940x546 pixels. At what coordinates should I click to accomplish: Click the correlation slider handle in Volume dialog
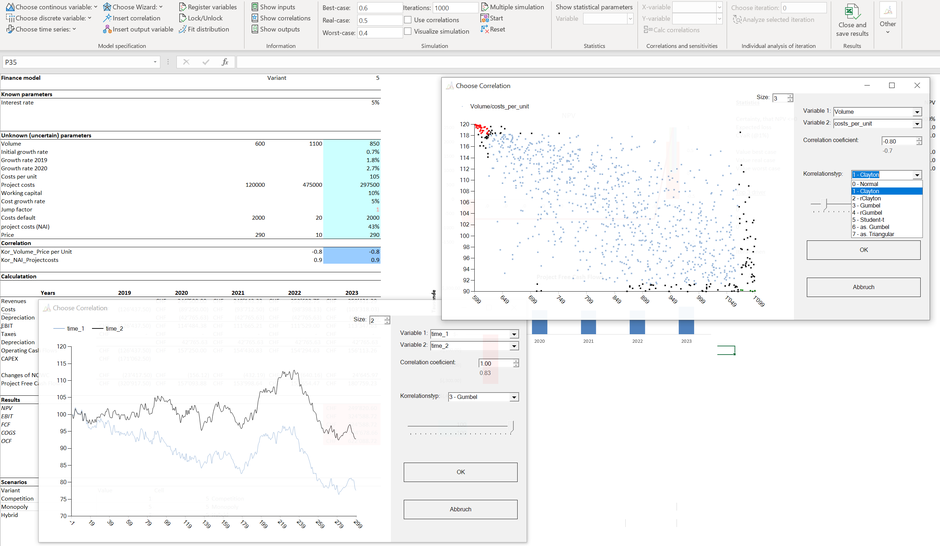[825, 205]
